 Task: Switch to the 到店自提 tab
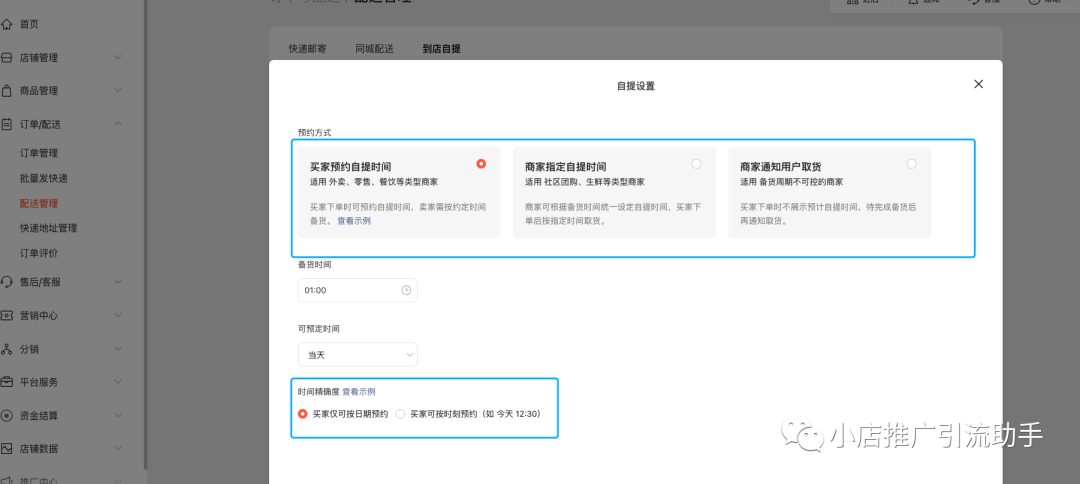click(442, 49)
